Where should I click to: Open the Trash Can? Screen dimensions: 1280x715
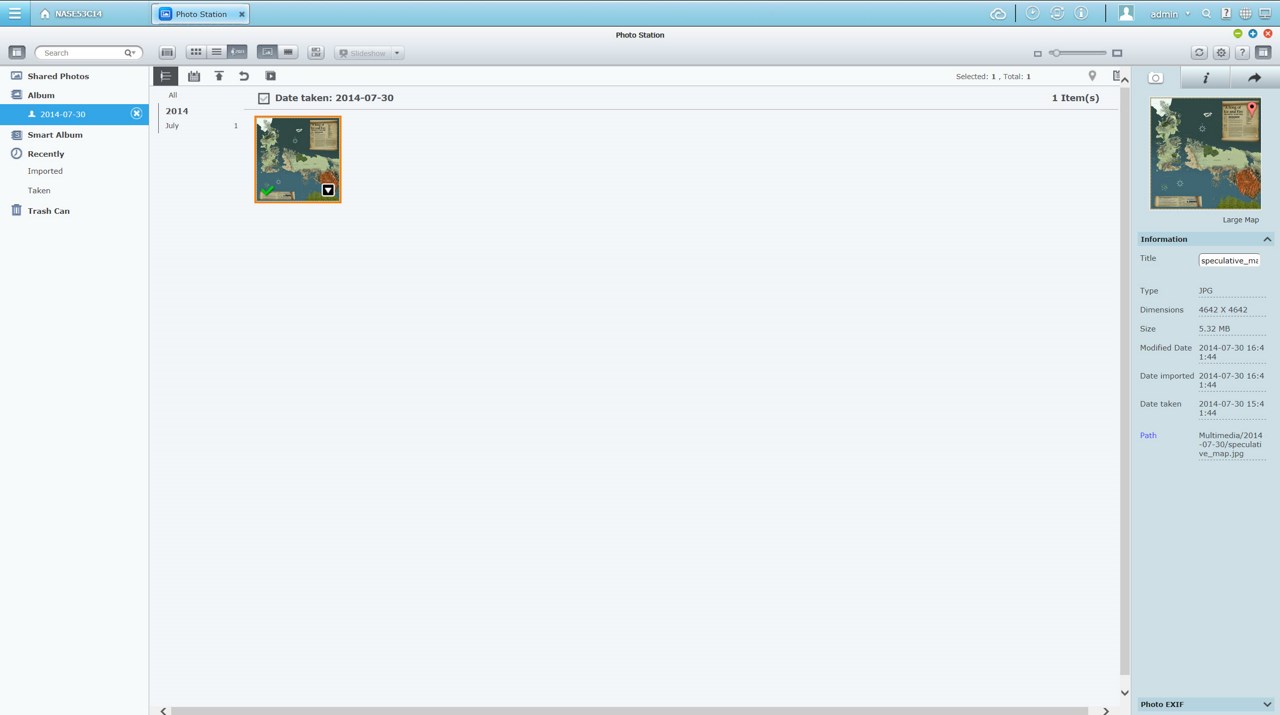click(x=48, y=211)
